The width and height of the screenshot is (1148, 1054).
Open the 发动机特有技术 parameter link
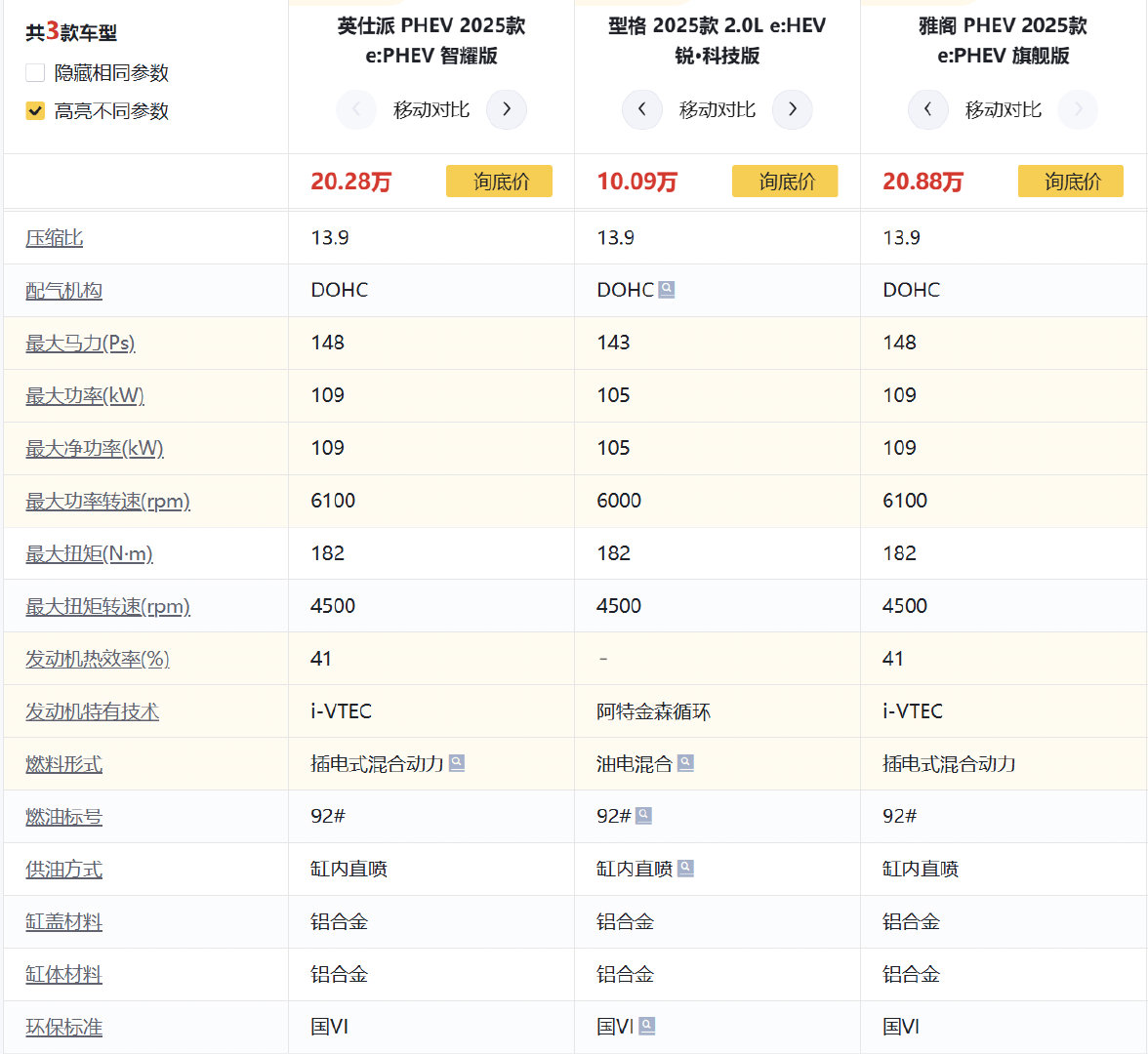coord(92,711)
